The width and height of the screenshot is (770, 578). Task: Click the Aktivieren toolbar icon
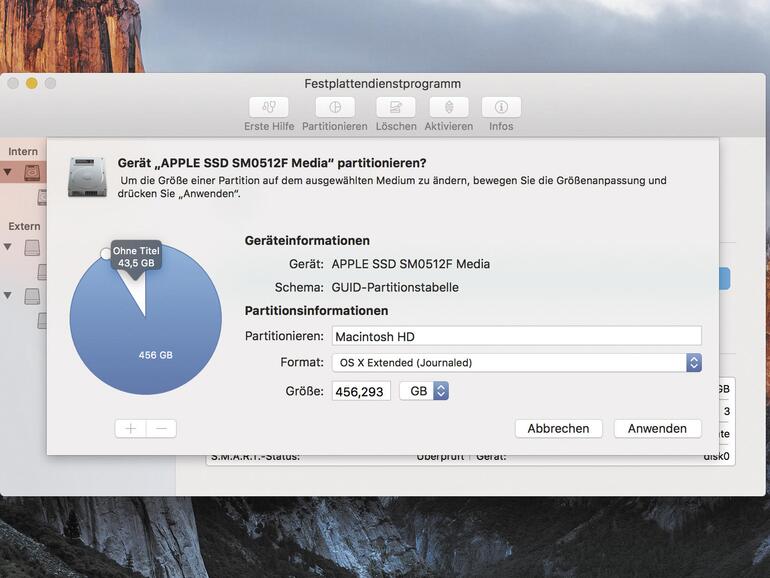coord(449,107)
